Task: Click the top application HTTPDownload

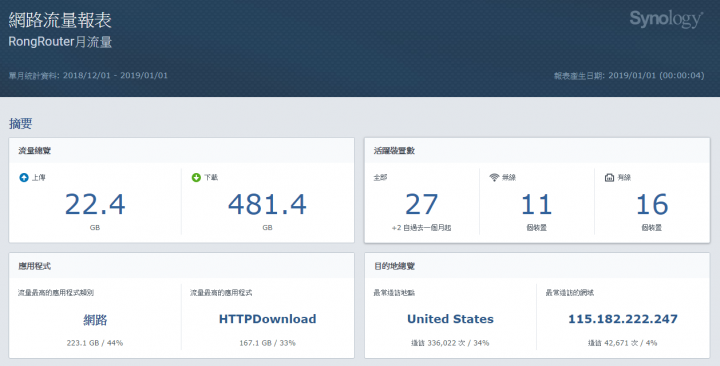Action: point(267,319)
